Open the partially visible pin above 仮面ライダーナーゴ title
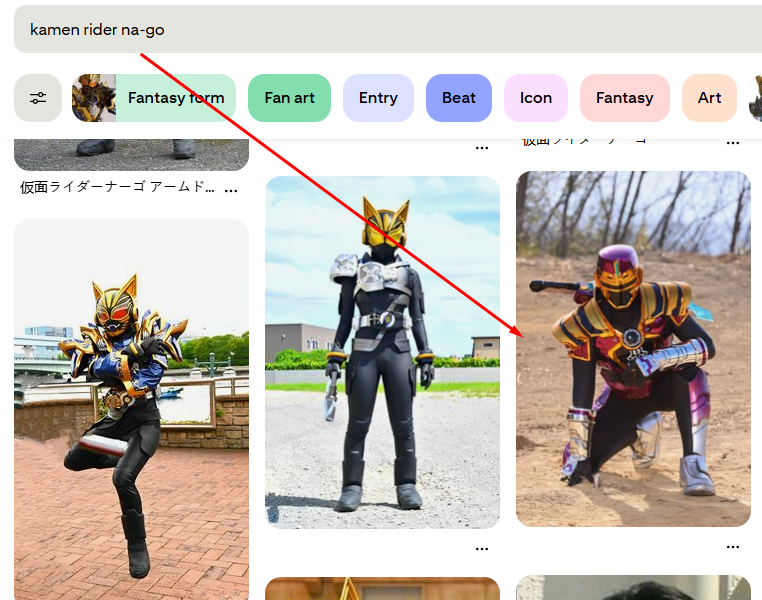The image size is (762, 600). pos(131,155)
